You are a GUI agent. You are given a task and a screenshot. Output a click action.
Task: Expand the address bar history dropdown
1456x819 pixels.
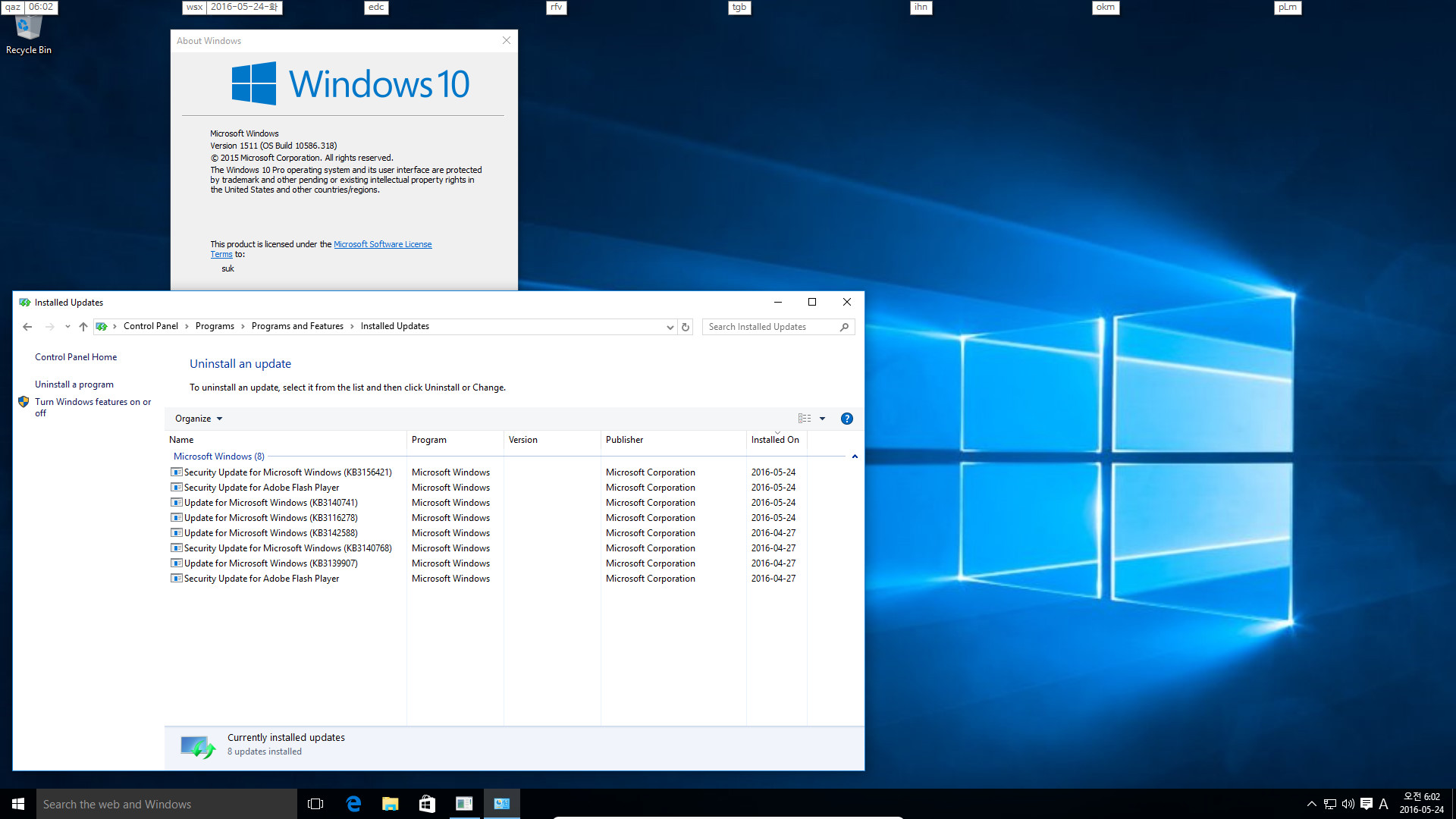[x=670, y=327]
